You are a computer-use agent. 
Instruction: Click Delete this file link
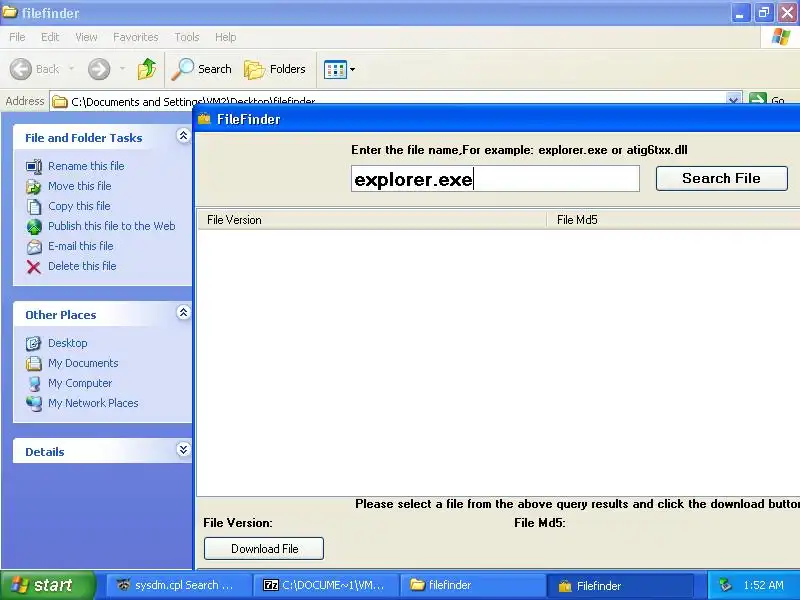click(x=82, y=266)
